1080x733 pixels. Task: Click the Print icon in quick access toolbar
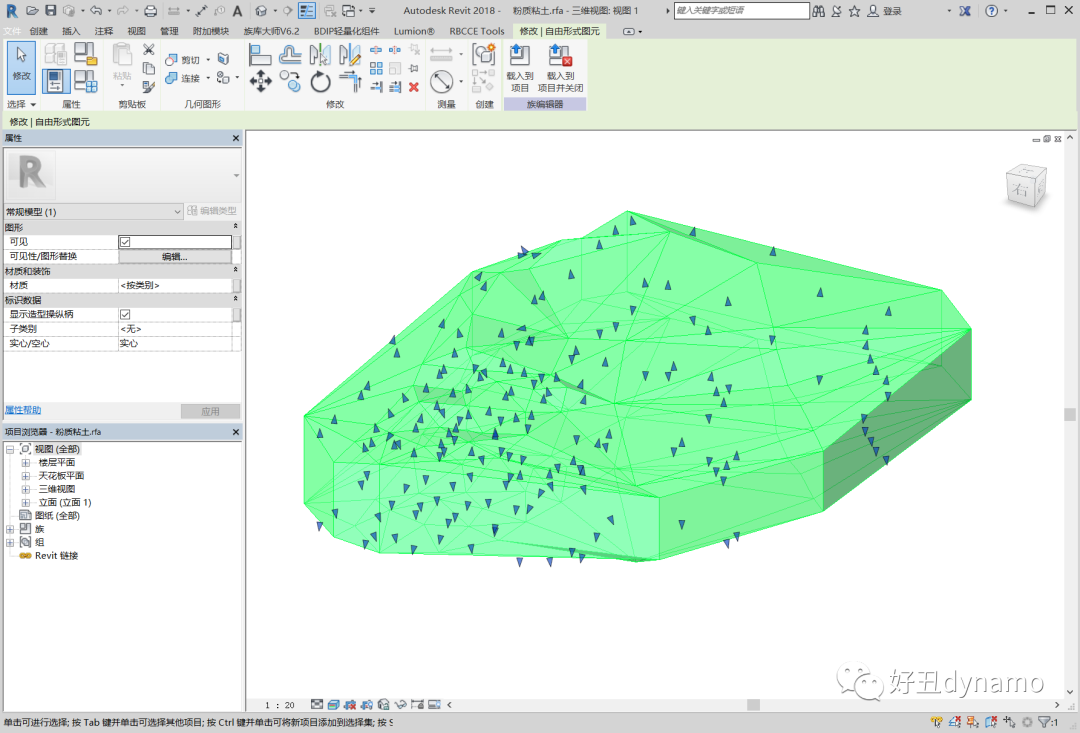tap(150, 11)
